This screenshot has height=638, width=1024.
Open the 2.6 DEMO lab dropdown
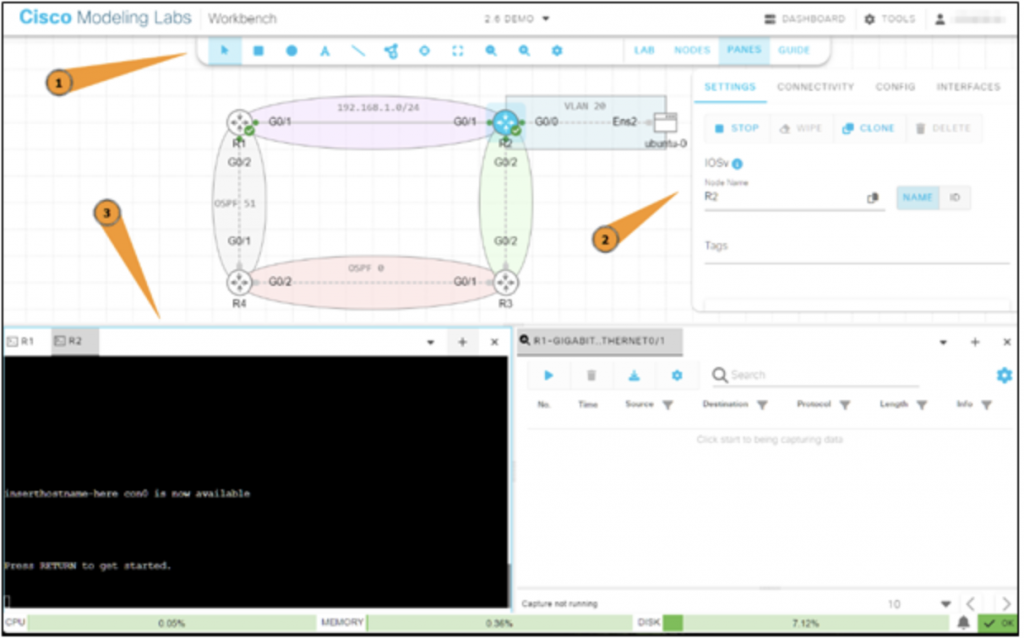tap(516, 18)
